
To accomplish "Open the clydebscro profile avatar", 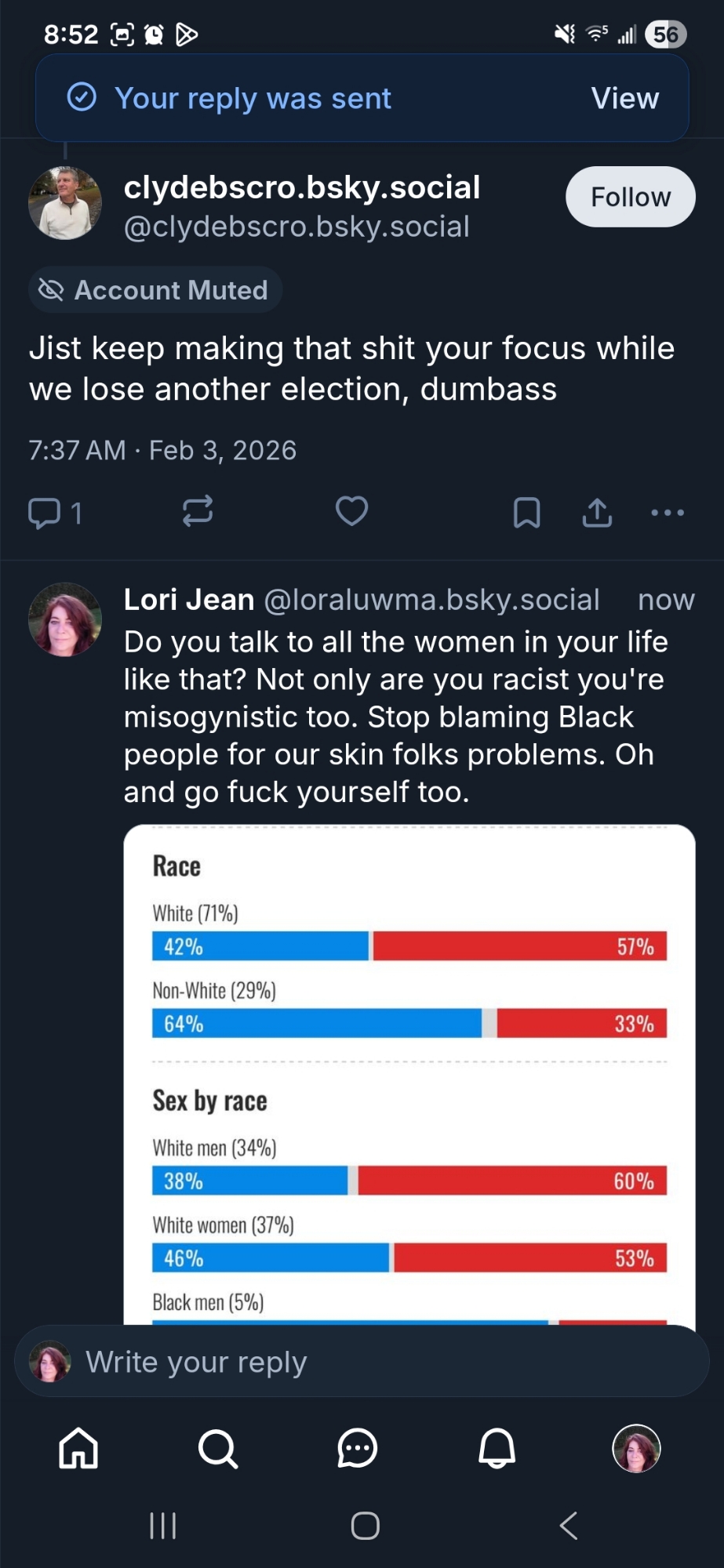I will click(65, 203).
